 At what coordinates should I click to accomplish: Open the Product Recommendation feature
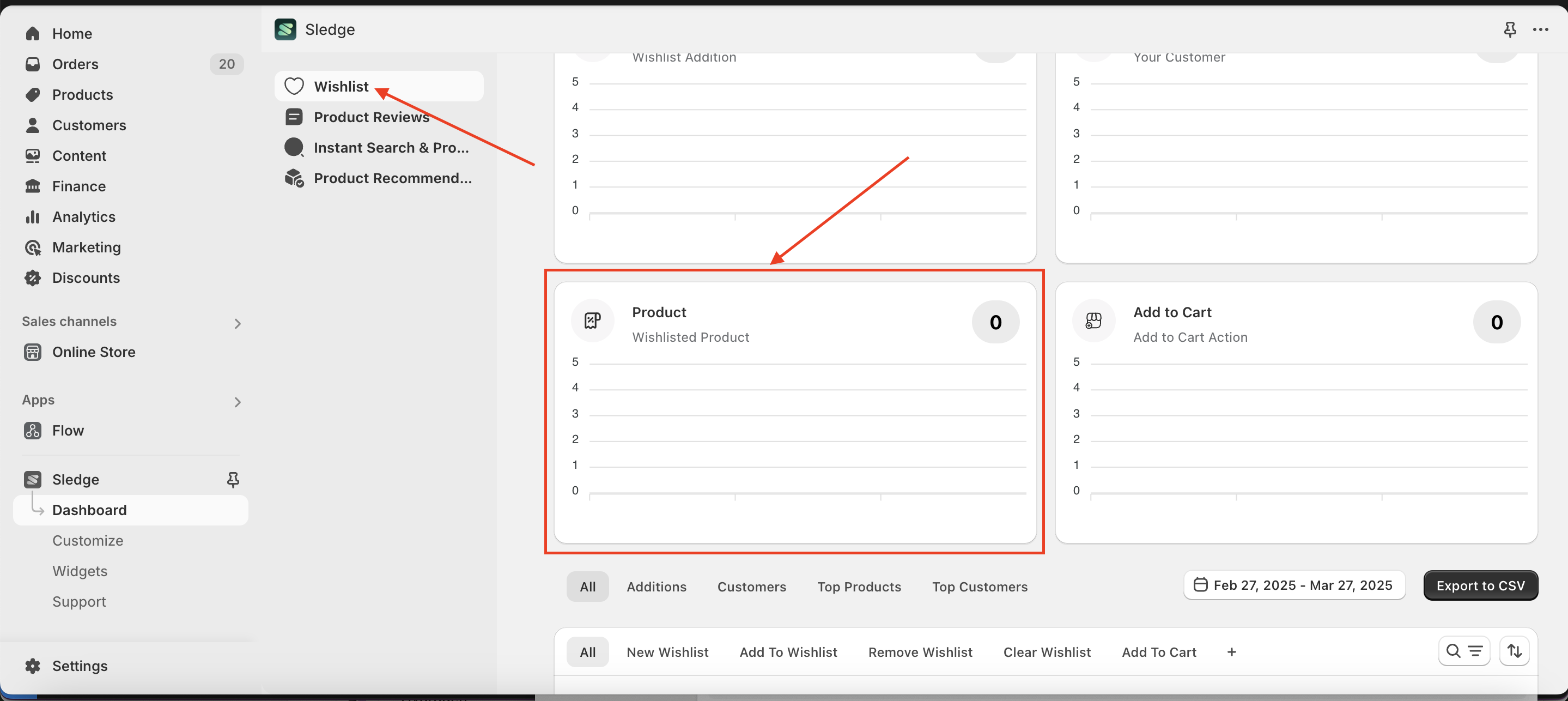[x=393, y=178]
